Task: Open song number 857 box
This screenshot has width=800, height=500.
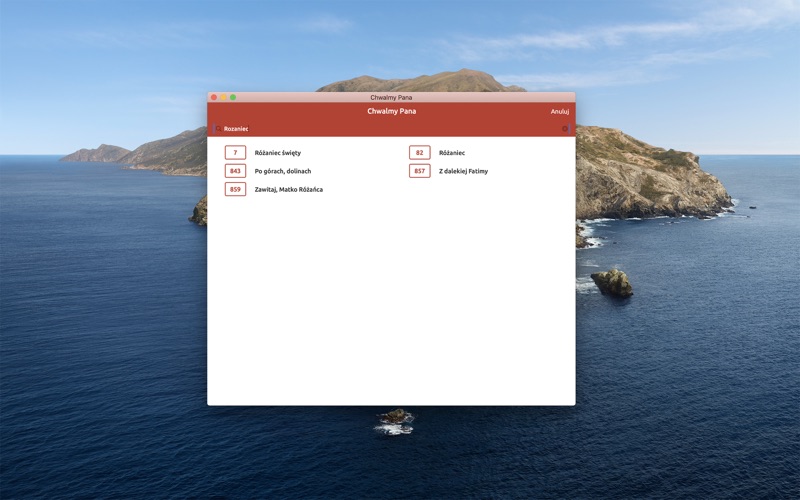Action: [419, 171]
